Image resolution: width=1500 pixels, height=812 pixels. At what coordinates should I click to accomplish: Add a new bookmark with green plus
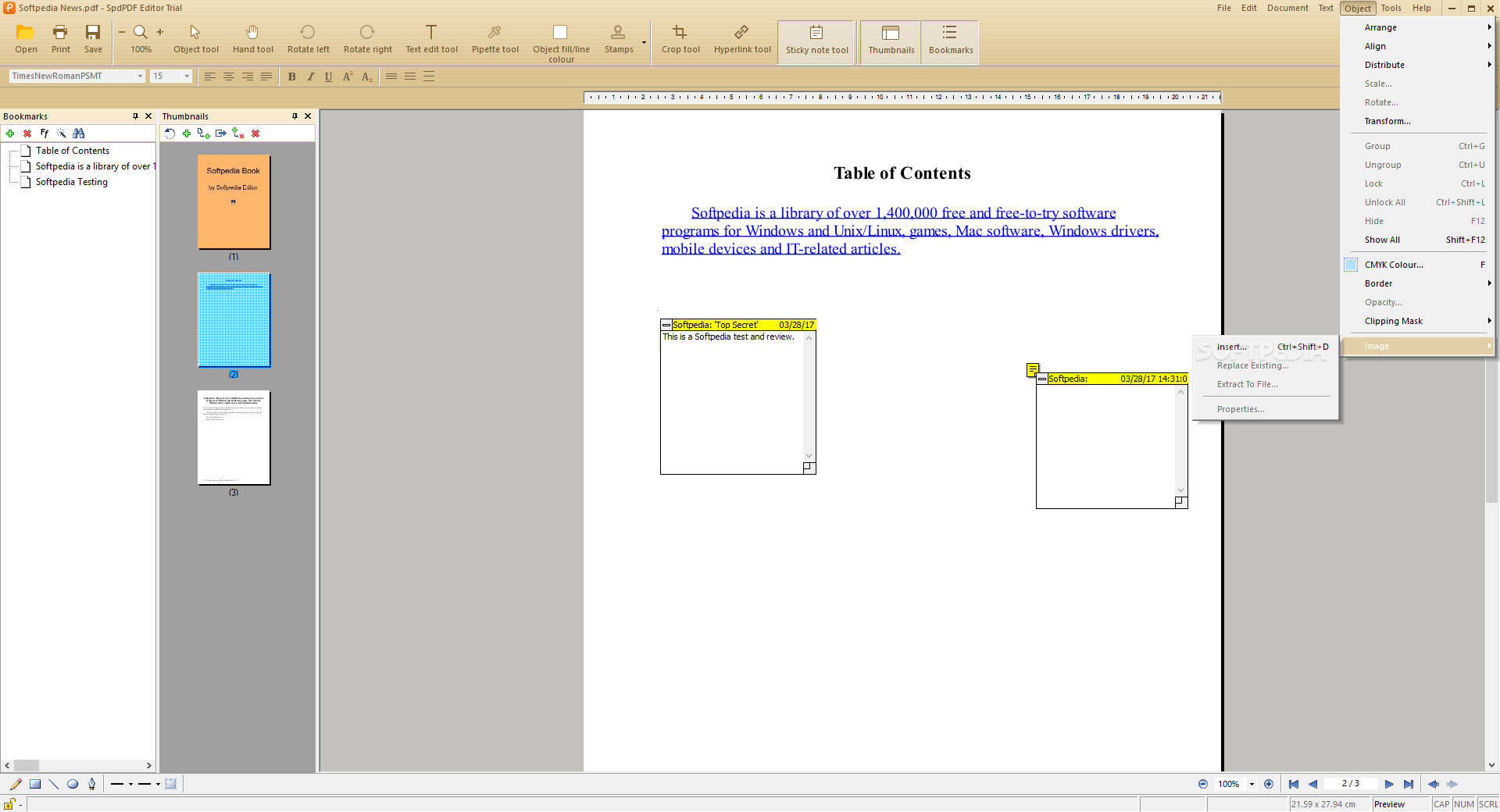(x=10, y=134)
